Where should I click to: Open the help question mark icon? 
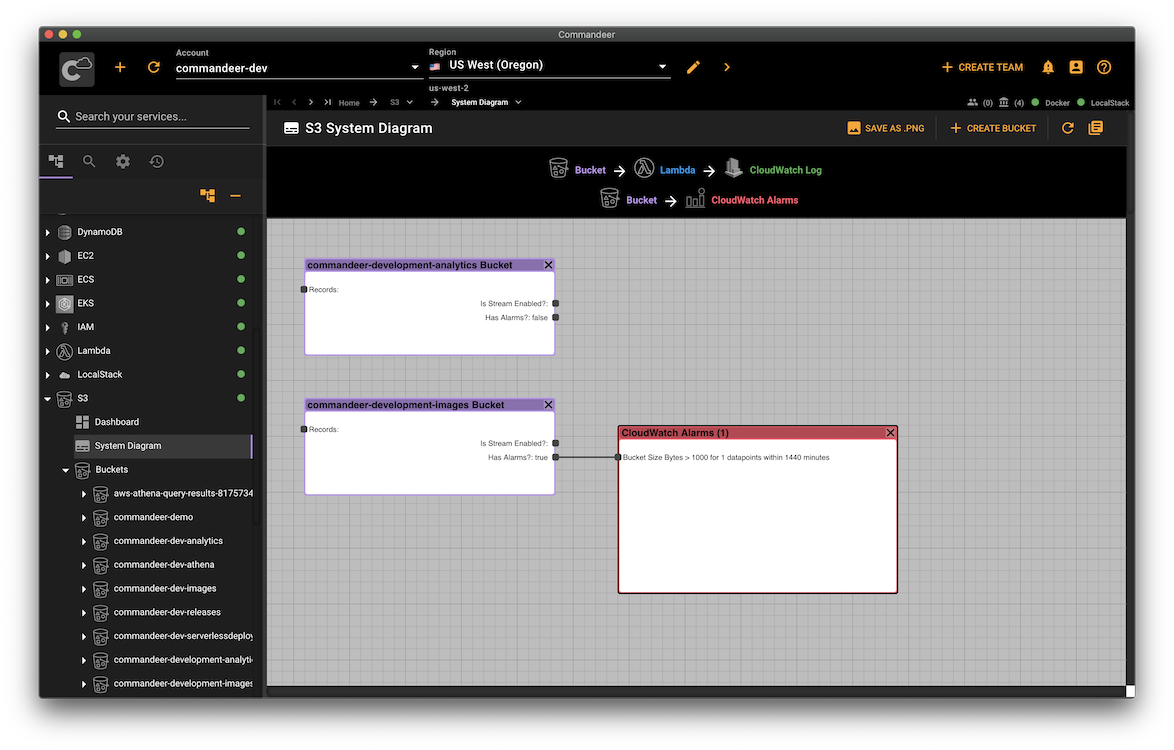(1104, 67)
